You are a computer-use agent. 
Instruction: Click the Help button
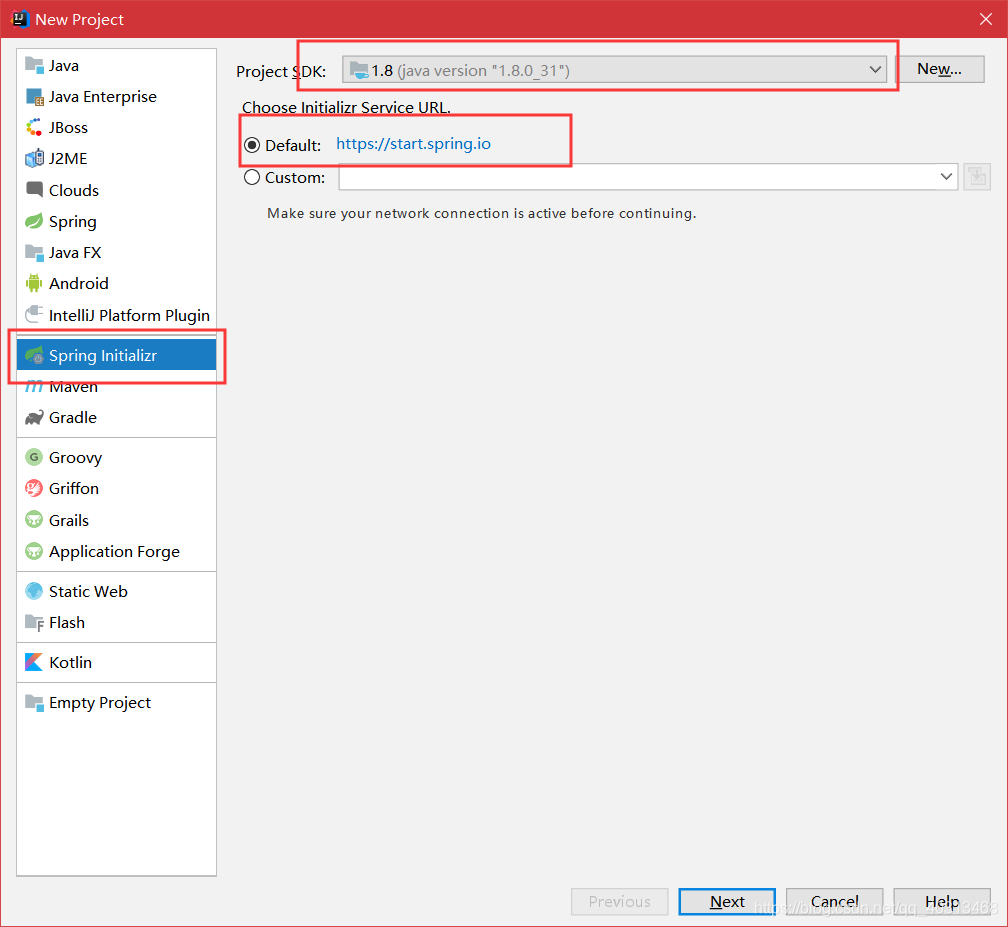pos(942,901)
